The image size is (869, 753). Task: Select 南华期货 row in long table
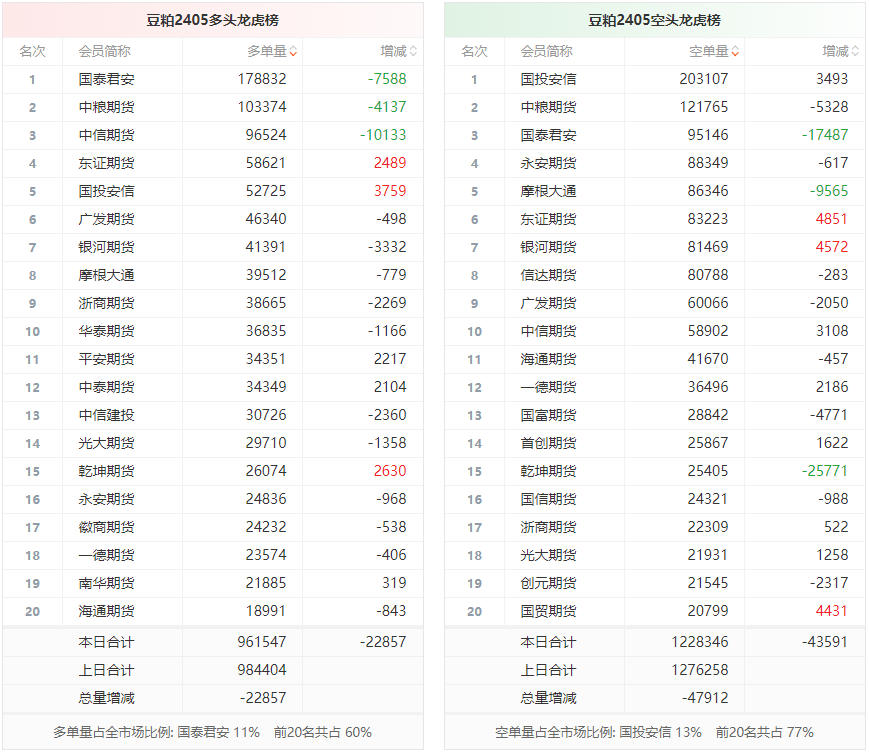pyautogui.click(x=213, y=583)
